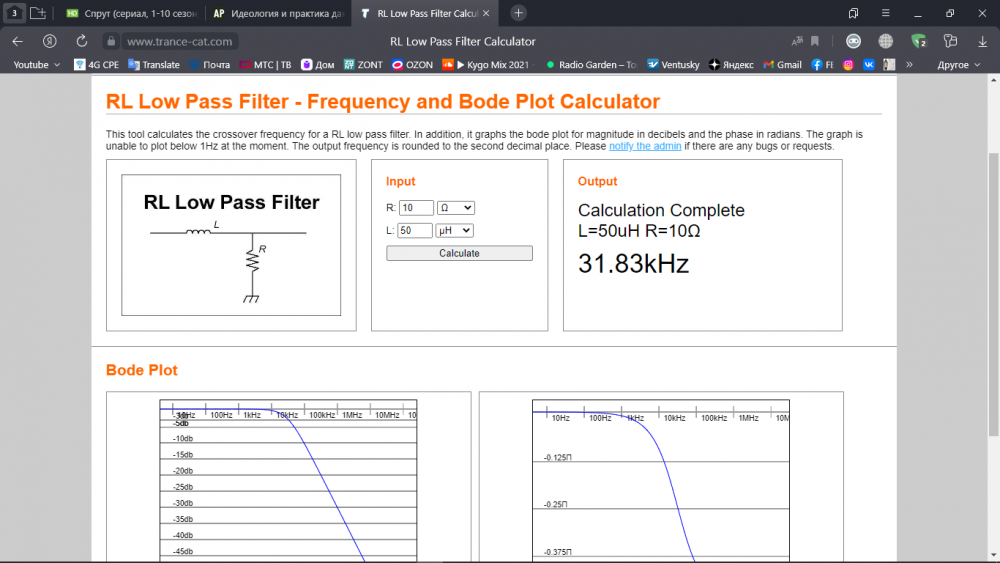Reload the page with refresh icon

pyautogui.click(x=82, y=41)
